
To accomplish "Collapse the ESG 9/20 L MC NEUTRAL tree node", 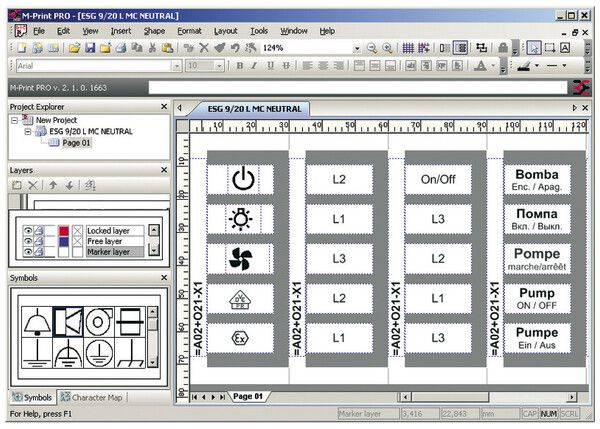I will pyautogui.click(x=28, y=132).
